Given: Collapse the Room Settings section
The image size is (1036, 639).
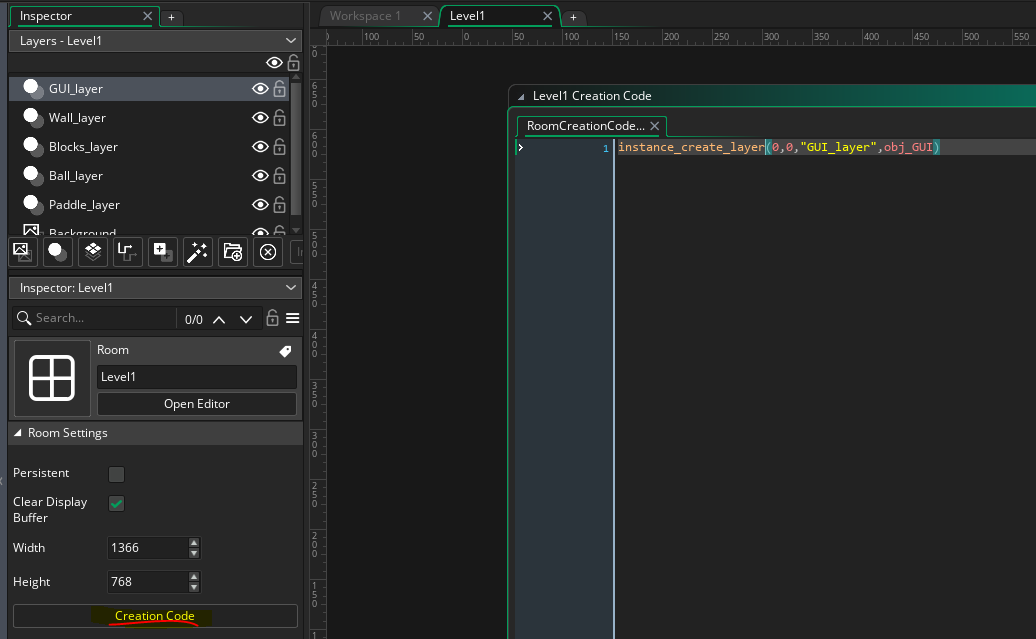Looking at the screenshot, I should [x=18, y=433].
